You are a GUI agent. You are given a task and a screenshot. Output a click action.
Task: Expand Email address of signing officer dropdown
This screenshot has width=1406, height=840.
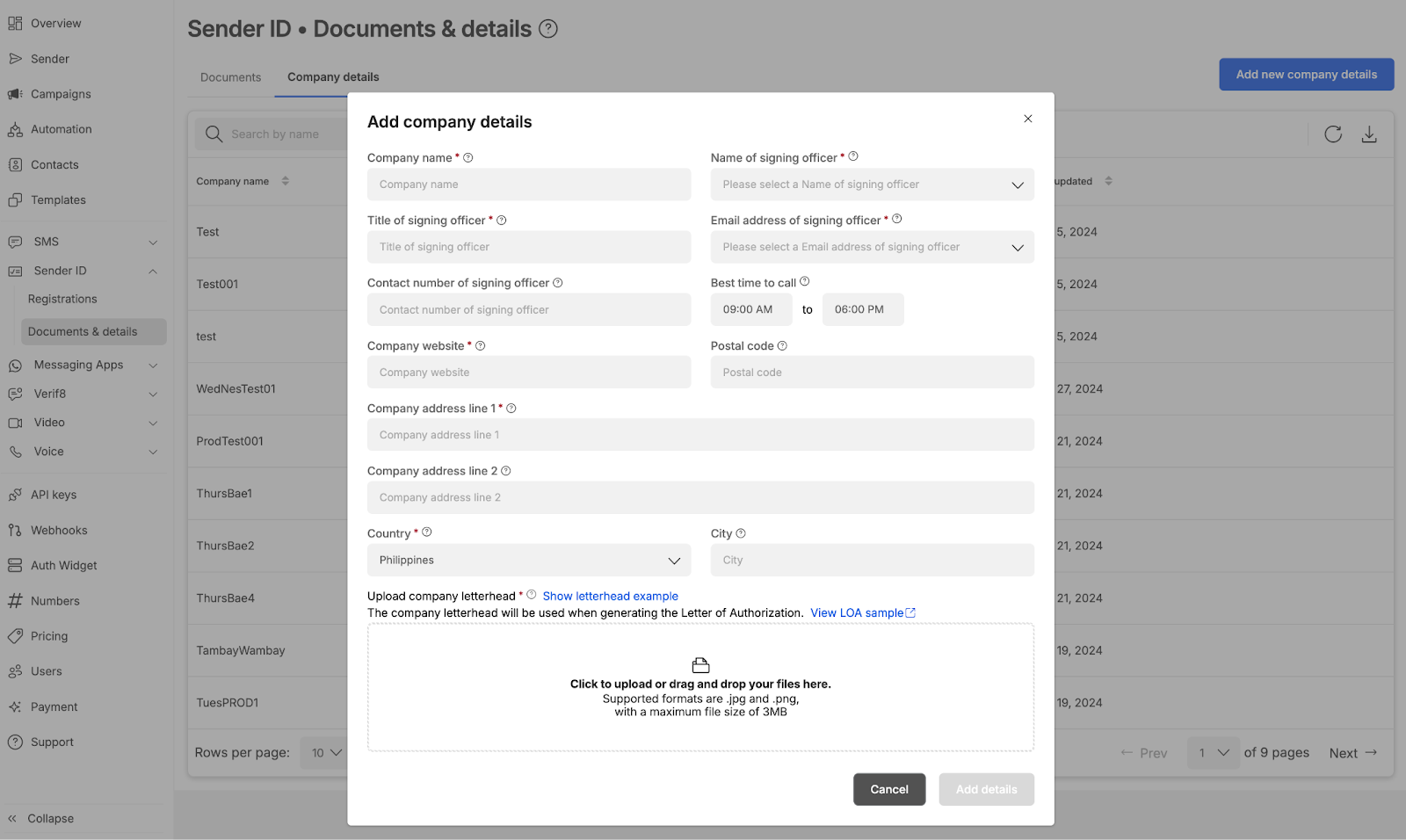click(x=872, y=247)
